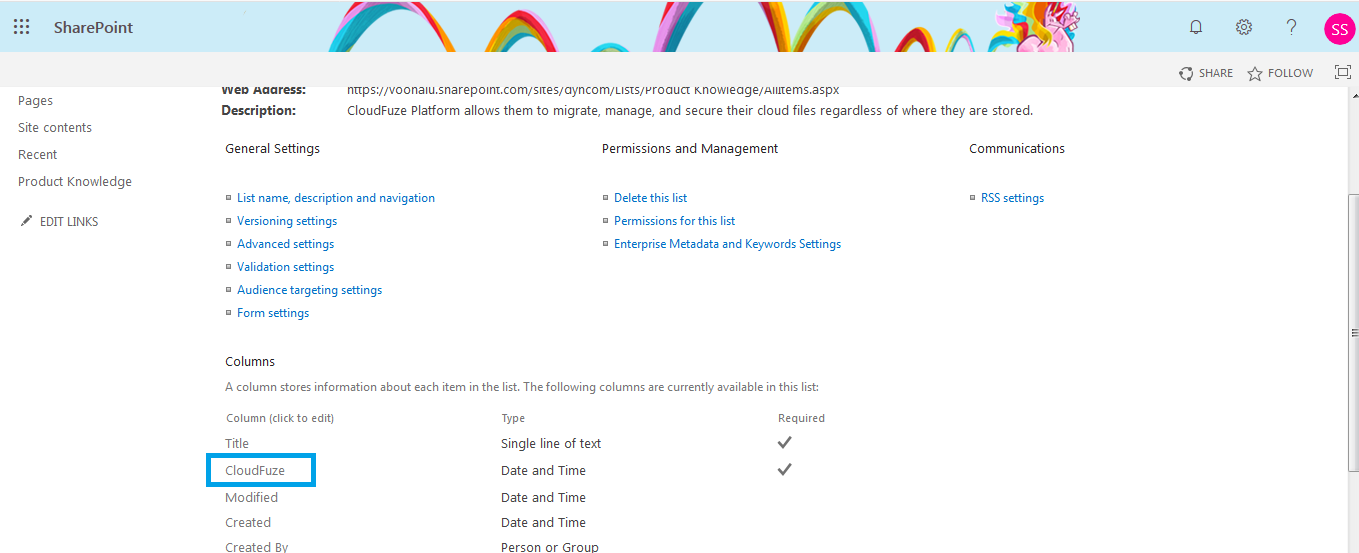Open the settings gear menu
The height and width of the screenshot is (553, 1359).
(1244, 27)
